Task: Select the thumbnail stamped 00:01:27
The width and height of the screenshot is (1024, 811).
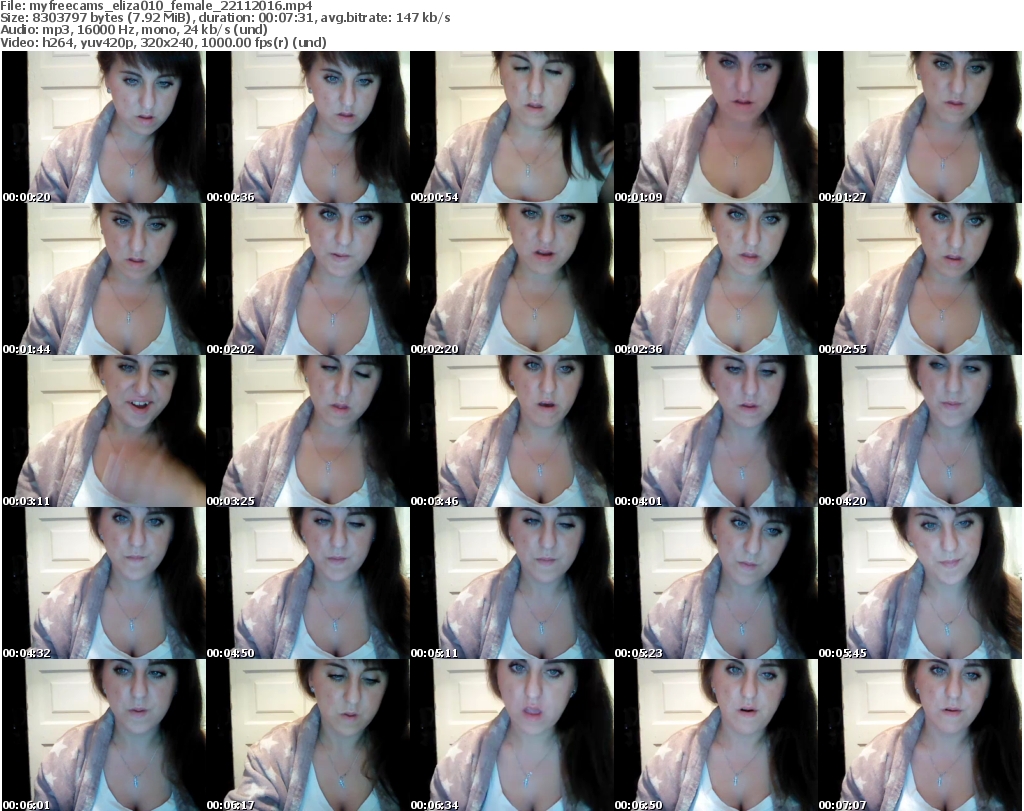Action: (x=920, y=127)
